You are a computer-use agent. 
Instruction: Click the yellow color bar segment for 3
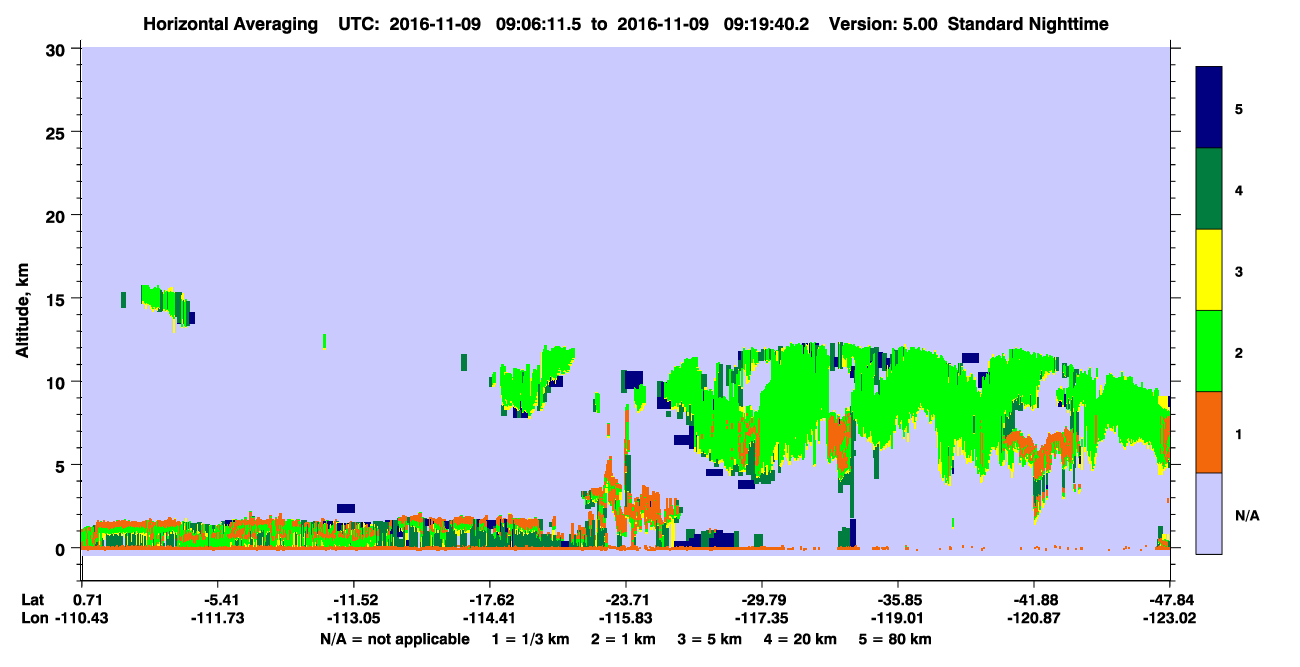1209,270
